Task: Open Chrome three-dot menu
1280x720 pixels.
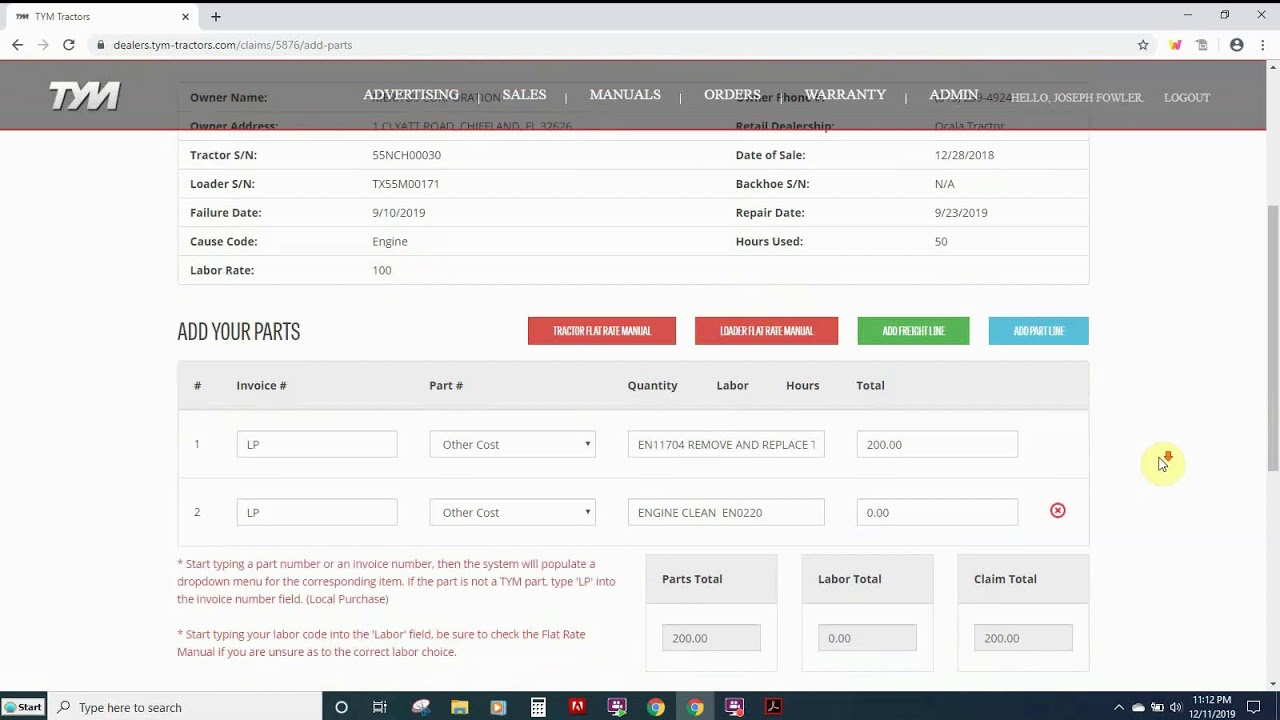Action: point(1263,45)
